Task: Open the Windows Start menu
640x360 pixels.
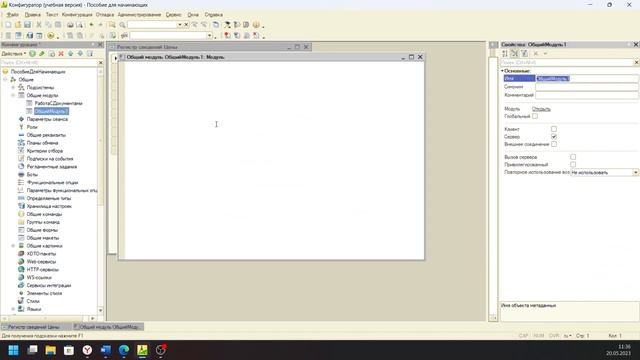Action: pyautogui.click(x=13, y=350)
